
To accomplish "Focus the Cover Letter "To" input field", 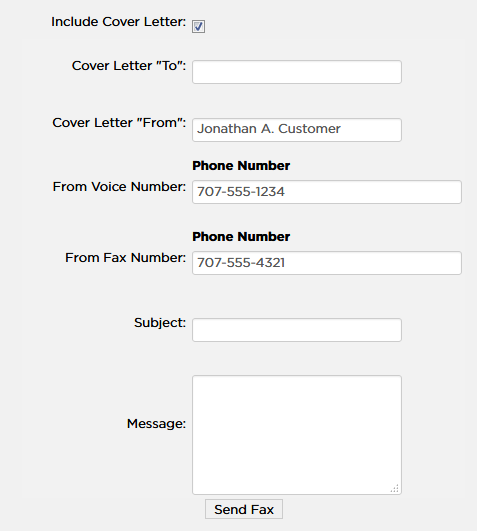I will pos(297,72).
